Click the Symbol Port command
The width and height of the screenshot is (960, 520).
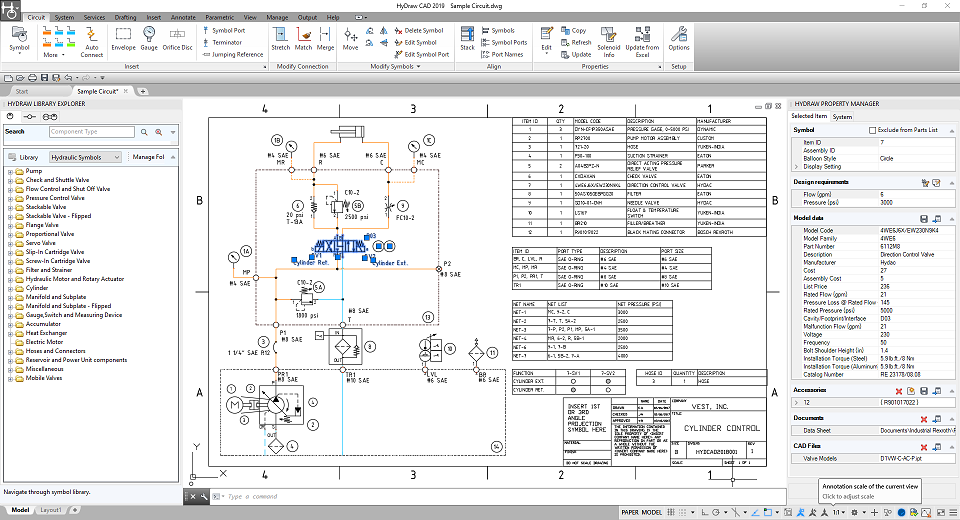tap(224, 30)
